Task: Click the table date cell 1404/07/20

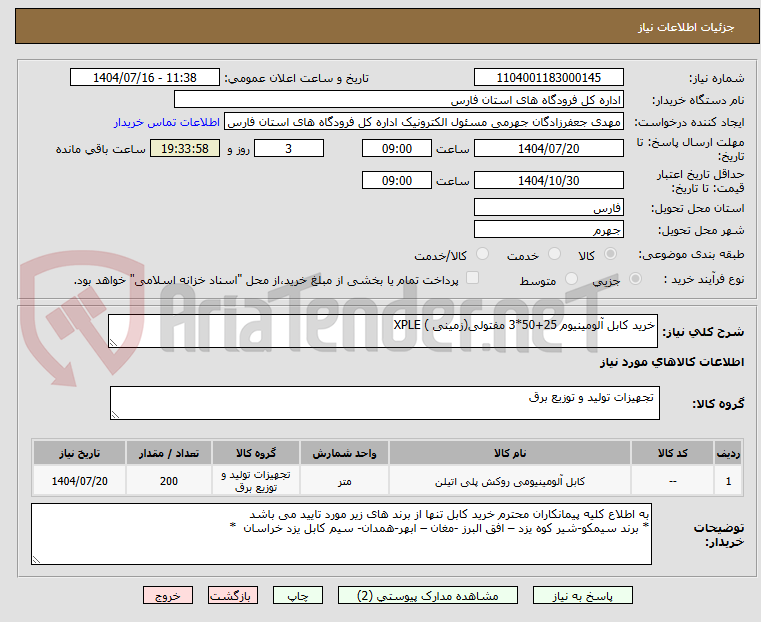Action: (79, 481)
